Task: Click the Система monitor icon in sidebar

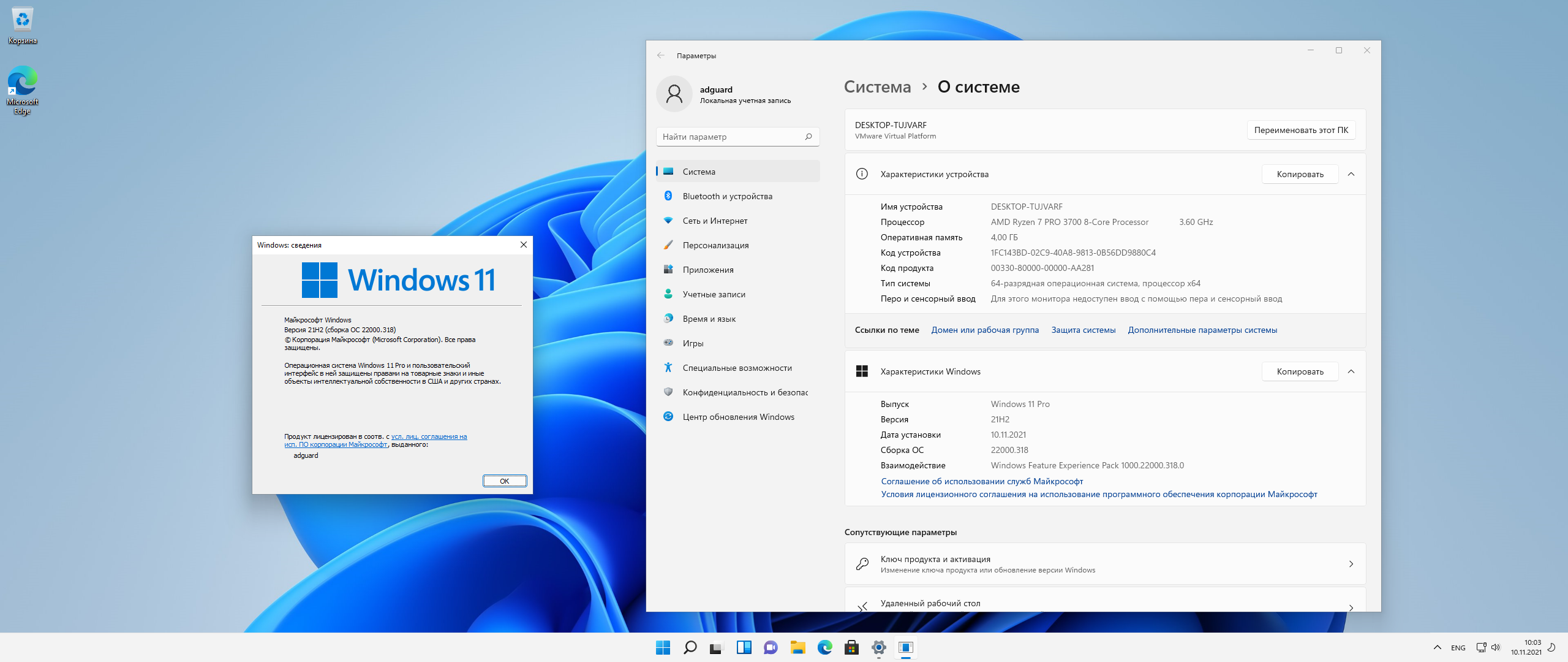Action: 668,172
